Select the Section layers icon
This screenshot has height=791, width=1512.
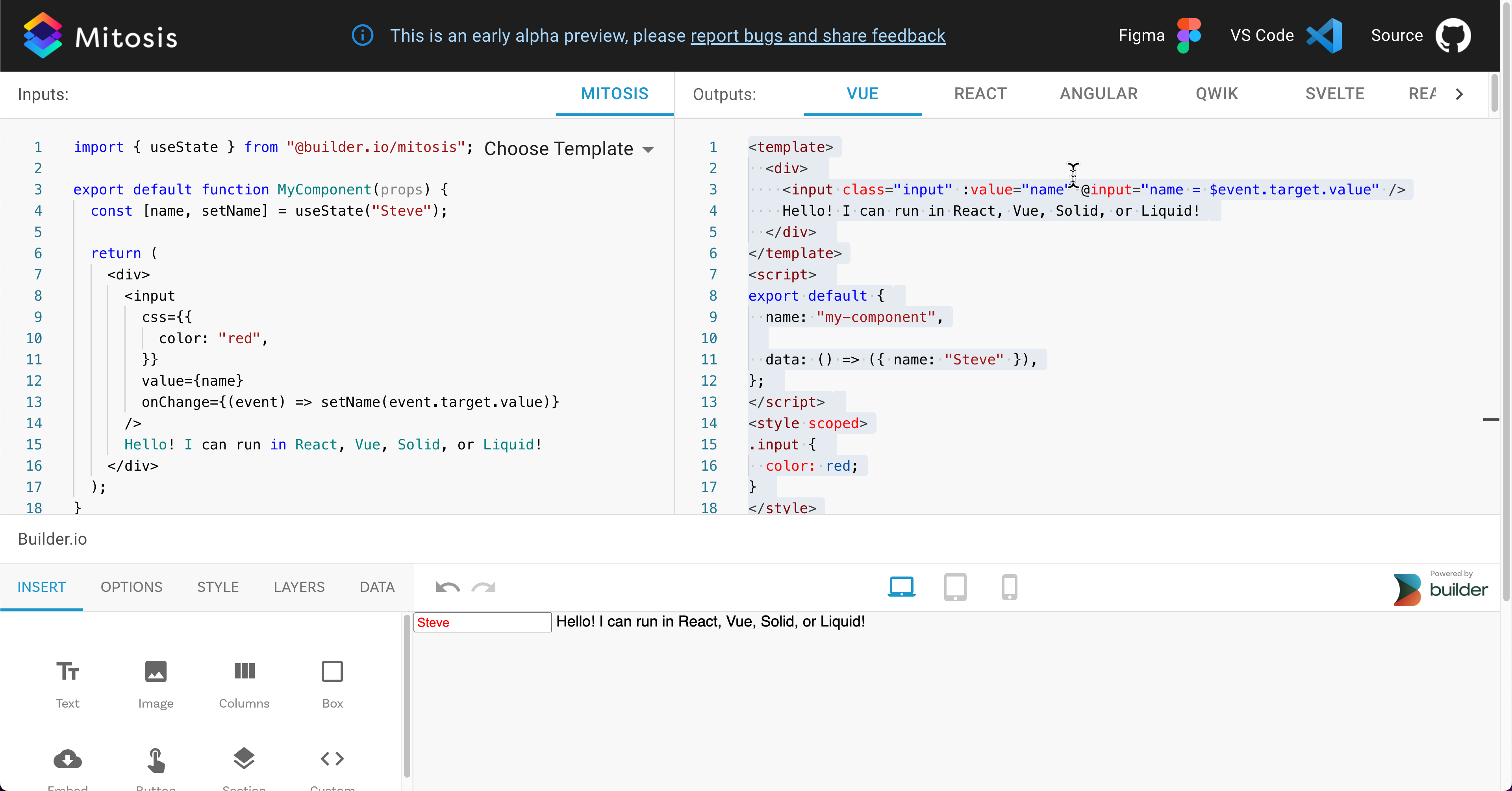(244, 759)
